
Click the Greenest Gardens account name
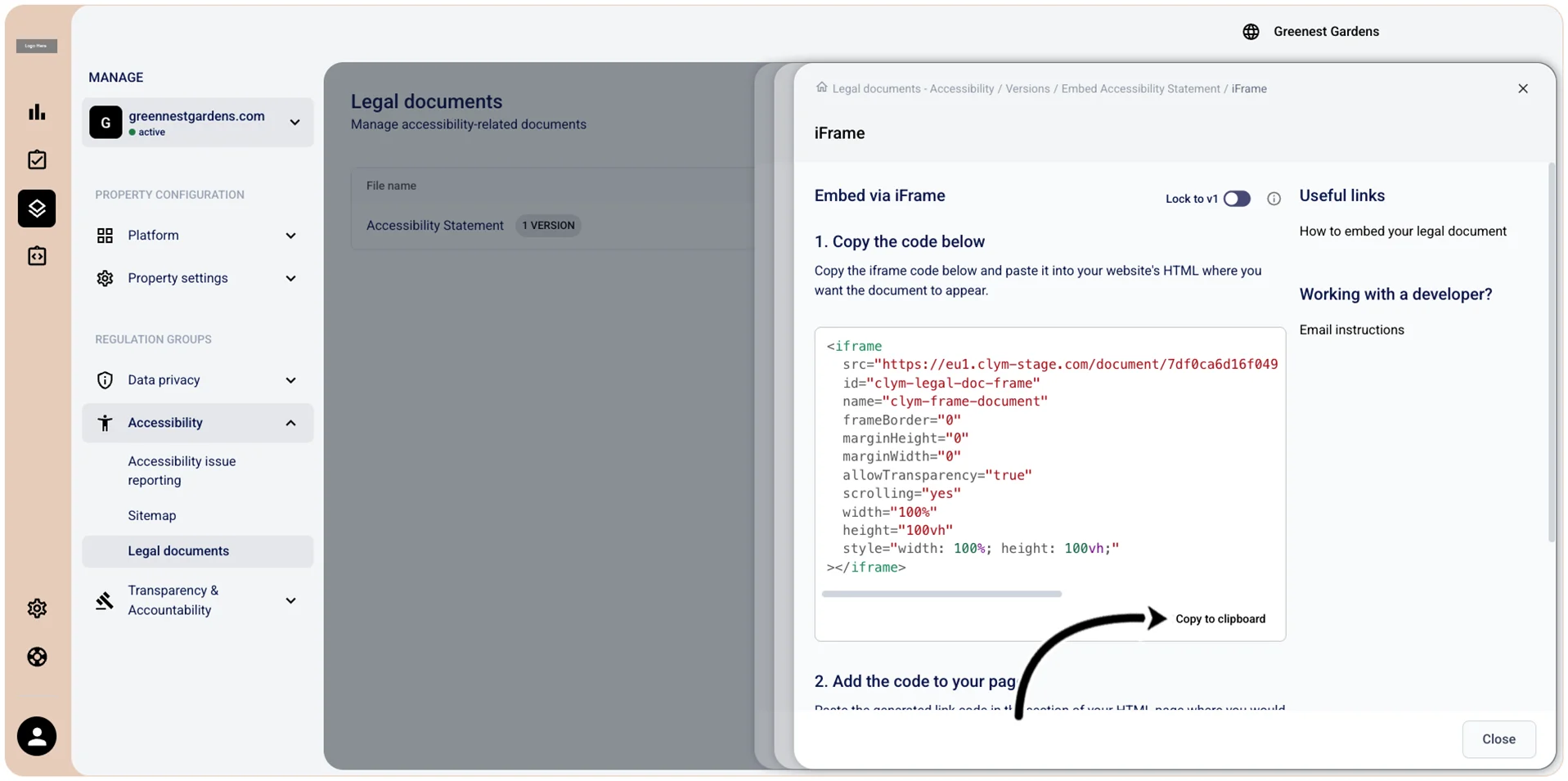pyautogui.click(x=1326, y=32)
